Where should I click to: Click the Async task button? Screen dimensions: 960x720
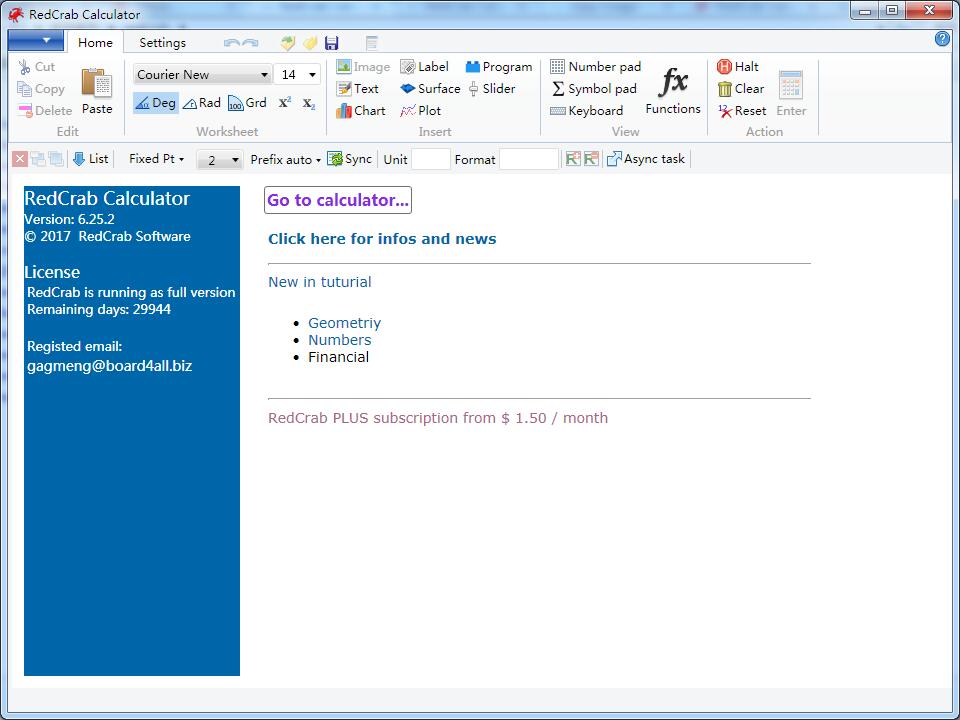pos(646,159)
